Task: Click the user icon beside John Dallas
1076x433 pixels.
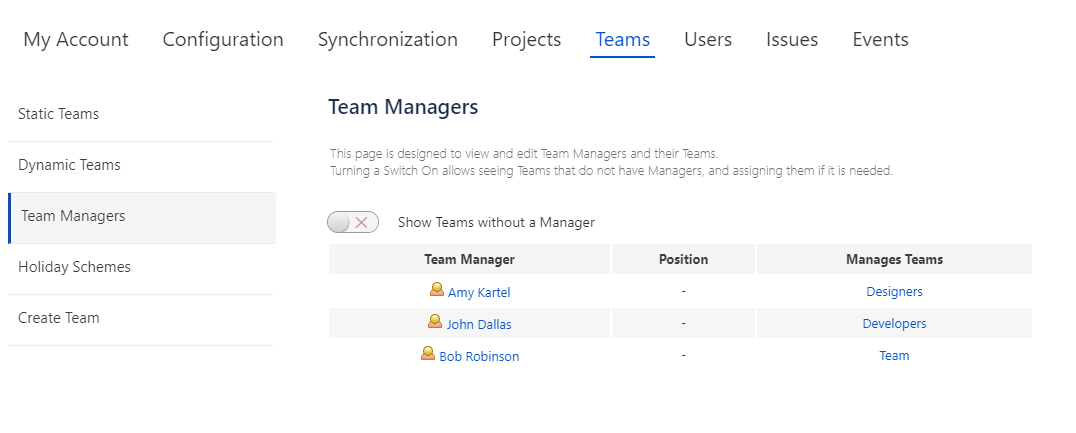Action: tap(435, 322)
